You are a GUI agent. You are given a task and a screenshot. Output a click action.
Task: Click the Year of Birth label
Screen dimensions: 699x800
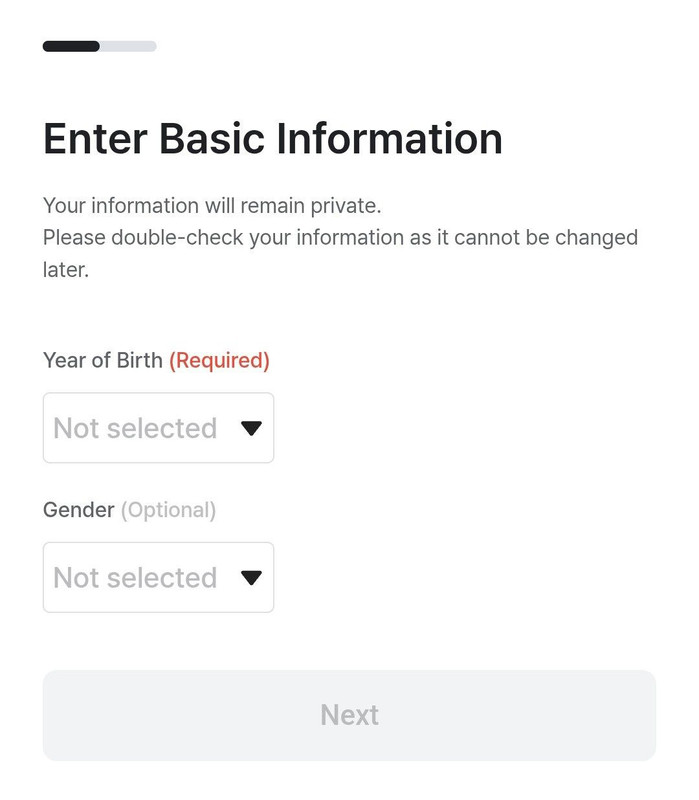pyautogui.click(x=102, y=360)
